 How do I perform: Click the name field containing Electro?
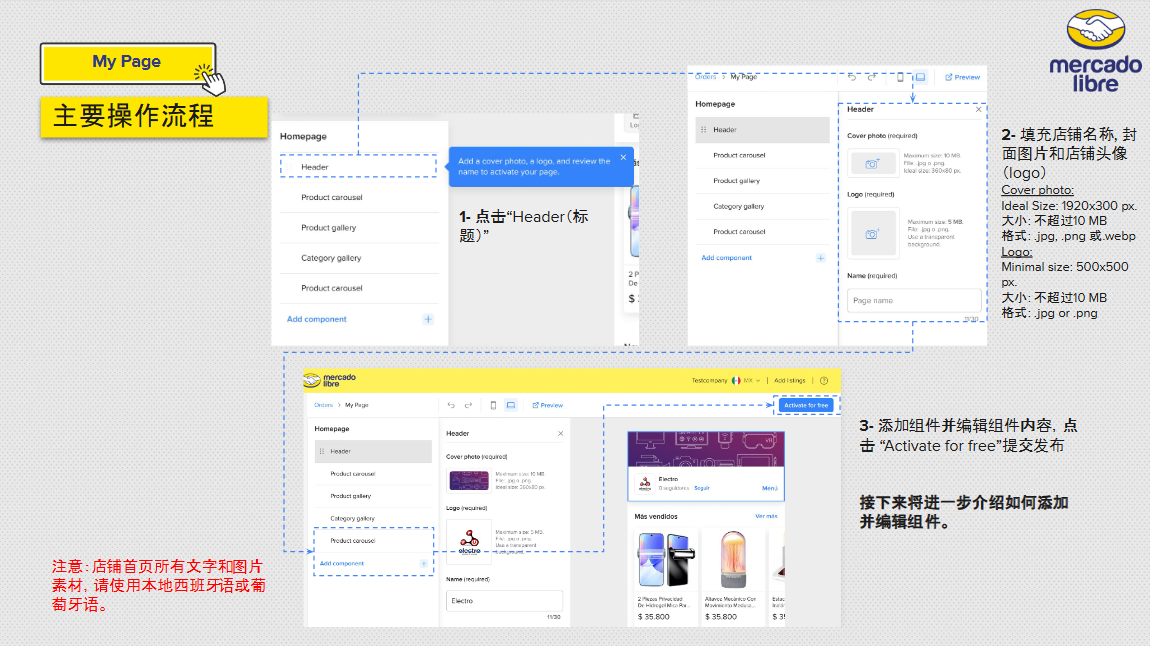click(504, 601)
